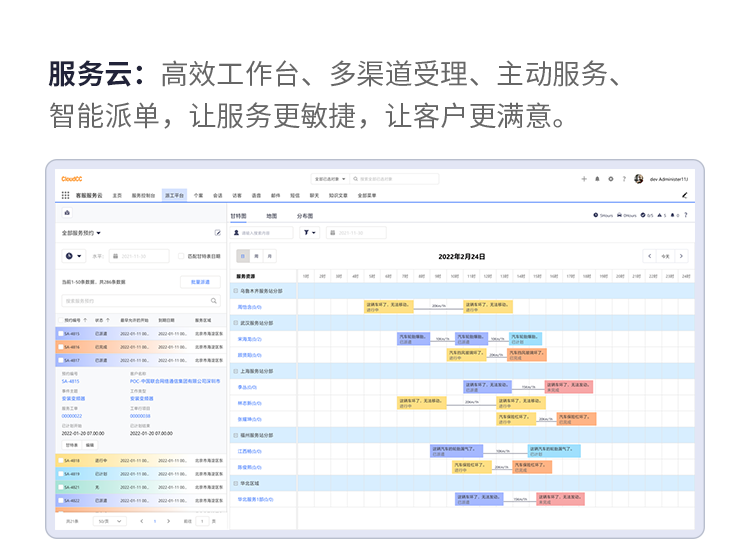Enable the 匹配甘特表日期 checkbox
Viewport: 750px width, 550px height.
181,256
